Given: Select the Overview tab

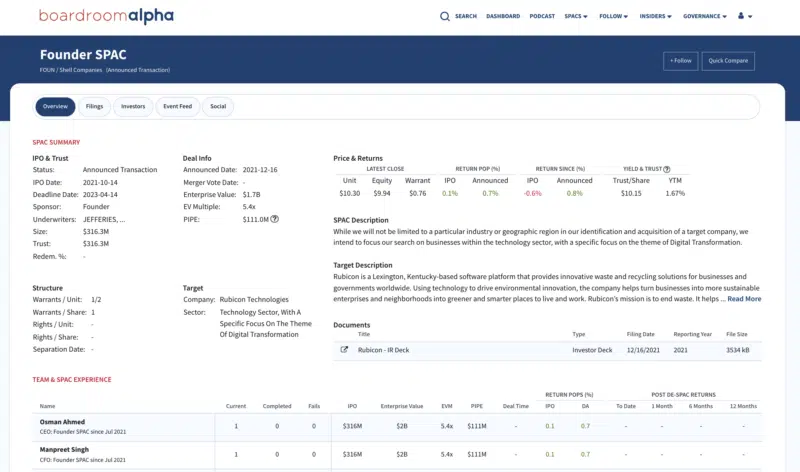Looking at the screenshot, I should click(x=55, y=107).
